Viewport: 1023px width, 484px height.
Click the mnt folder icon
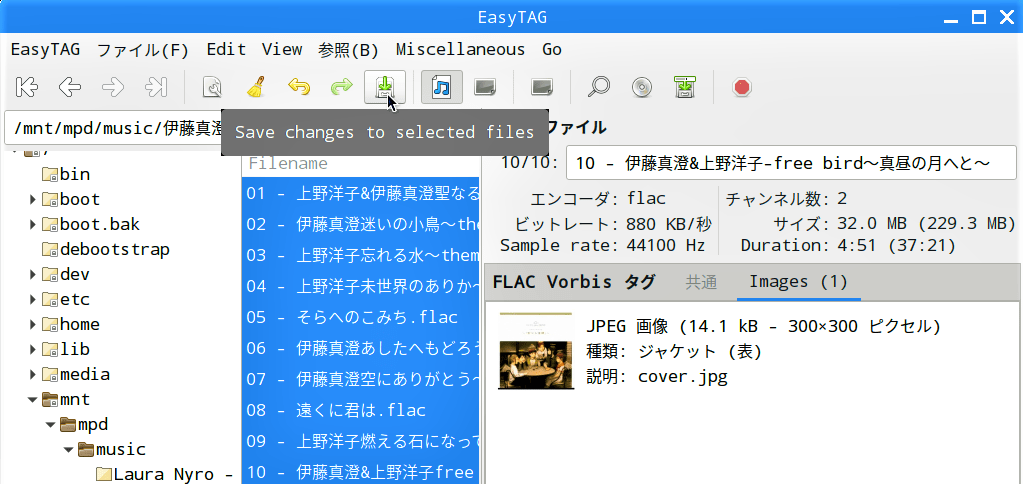click(x=50, y=400)
